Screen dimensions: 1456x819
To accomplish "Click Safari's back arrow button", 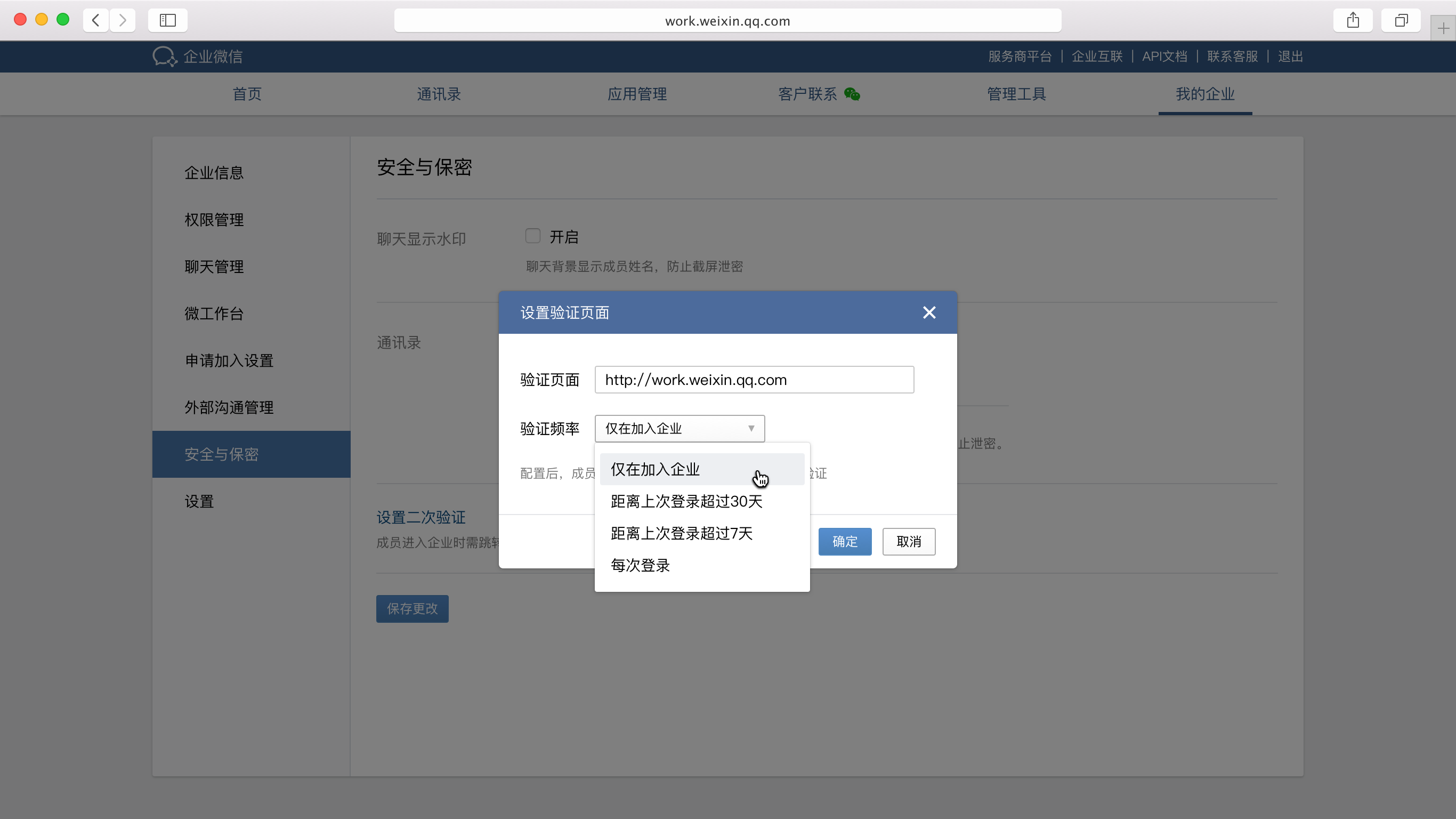I will [96, 20].
